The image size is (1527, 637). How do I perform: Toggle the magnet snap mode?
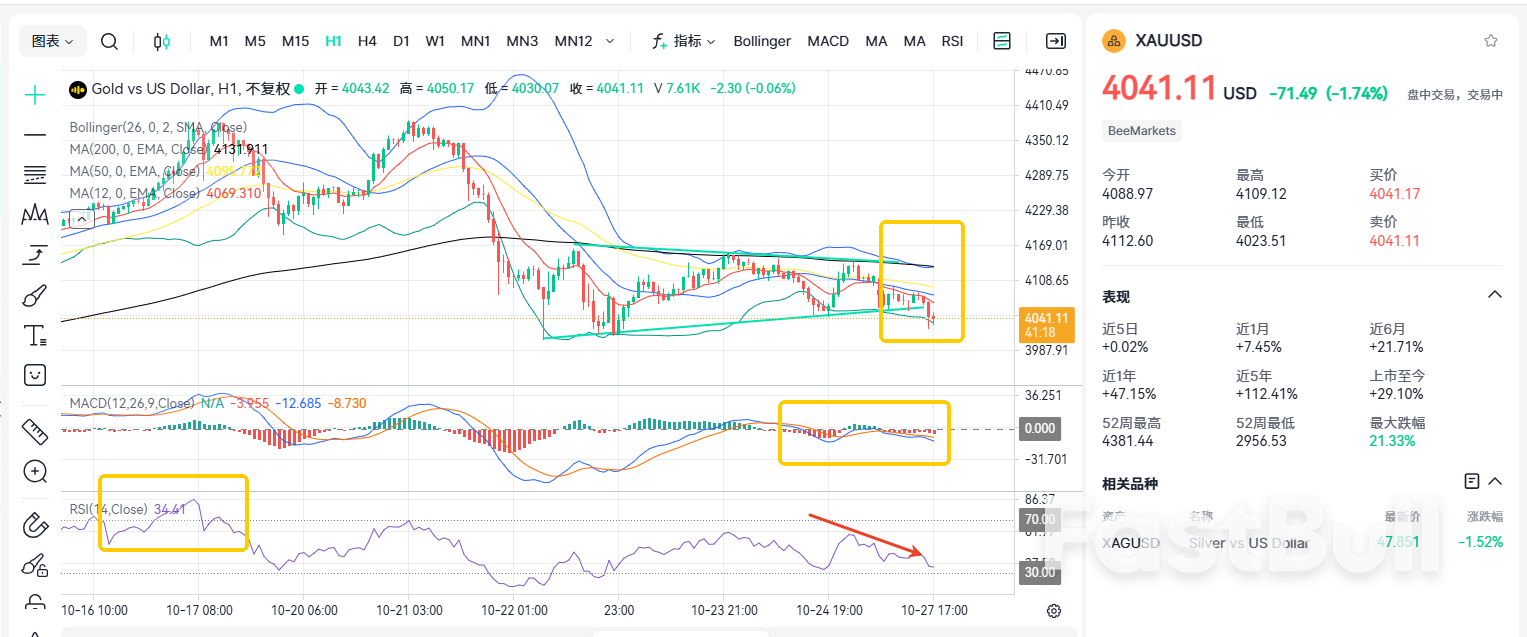[34, 523]
